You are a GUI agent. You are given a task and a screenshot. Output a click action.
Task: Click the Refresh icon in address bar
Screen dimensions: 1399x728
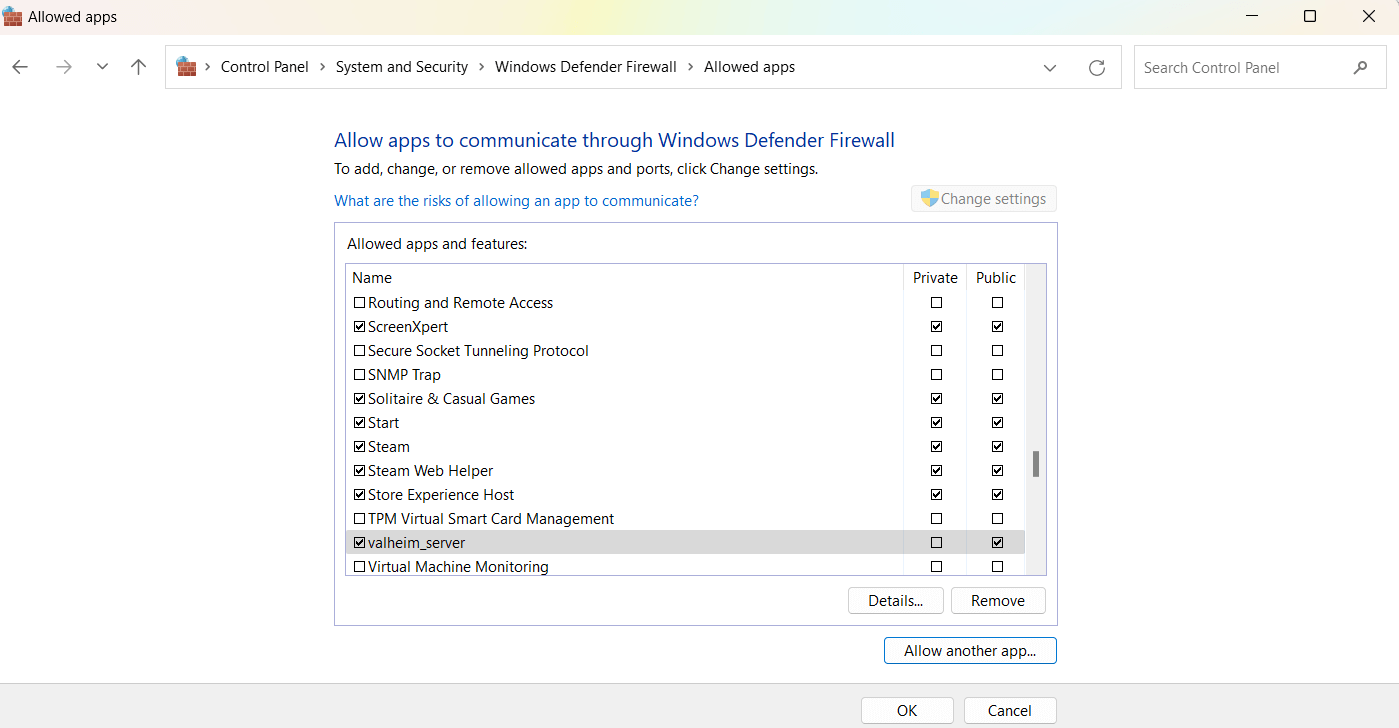[x=1097, y=68]
